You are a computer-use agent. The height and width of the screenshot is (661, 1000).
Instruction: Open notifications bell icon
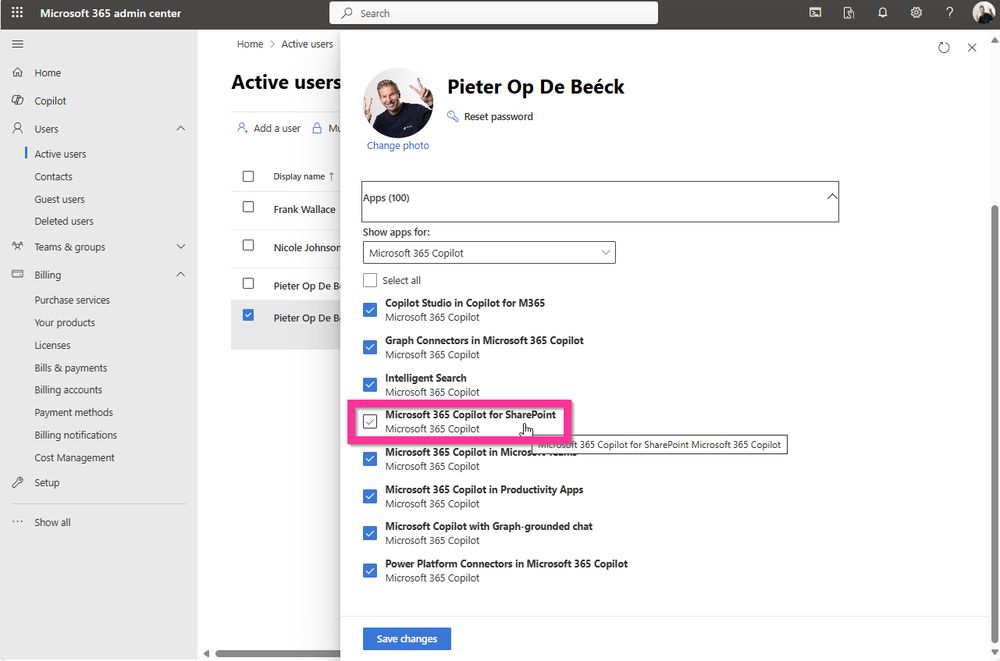(x=883, y=13)
